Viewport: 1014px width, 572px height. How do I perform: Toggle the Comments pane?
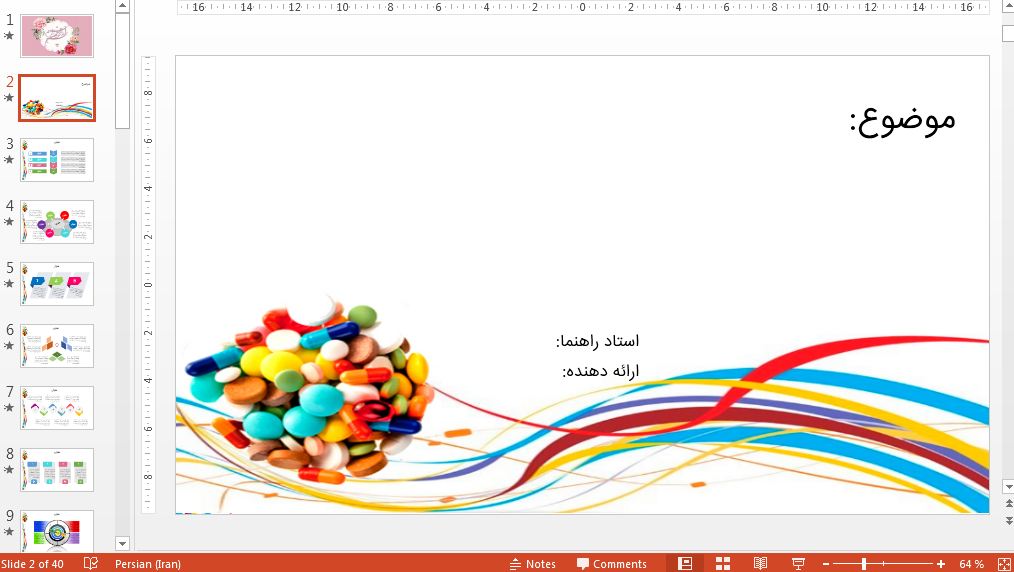tap(612, 564)
